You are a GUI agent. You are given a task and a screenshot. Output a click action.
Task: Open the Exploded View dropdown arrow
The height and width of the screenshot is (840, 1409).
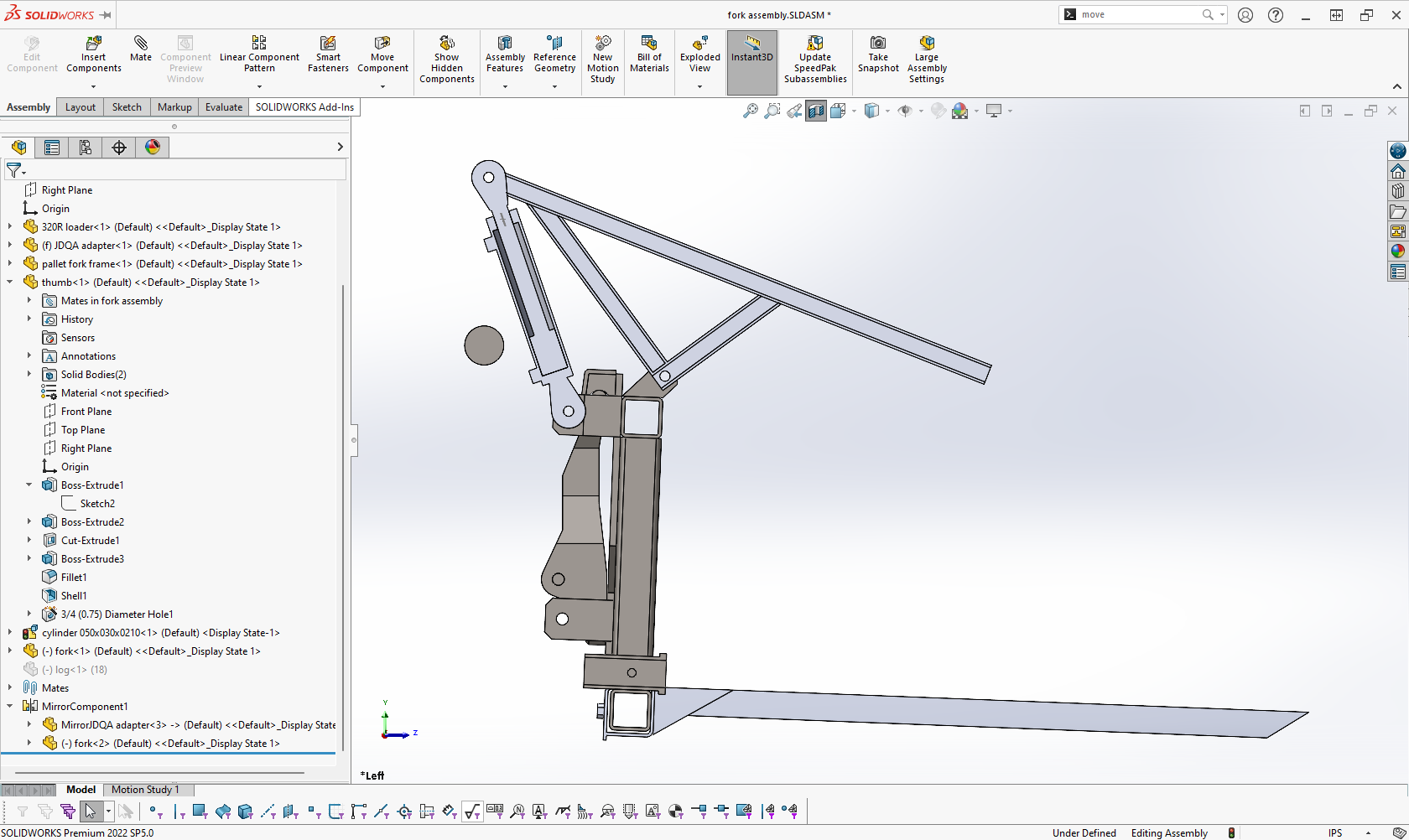coord(699,86)
